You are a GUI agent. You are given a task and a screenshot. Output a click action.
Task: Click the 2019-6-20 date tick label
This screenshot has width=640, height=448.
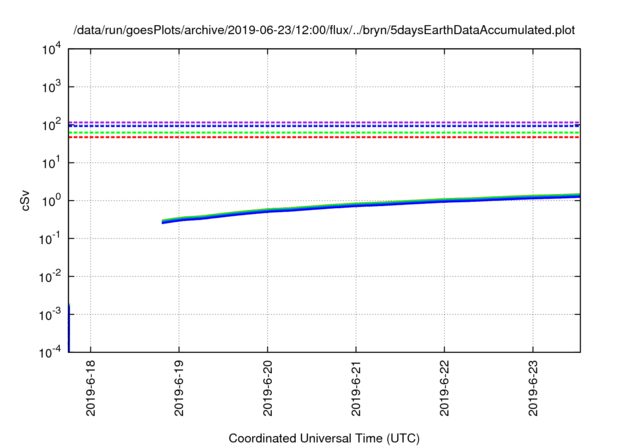pyautogui.click(x=267, y=388)
